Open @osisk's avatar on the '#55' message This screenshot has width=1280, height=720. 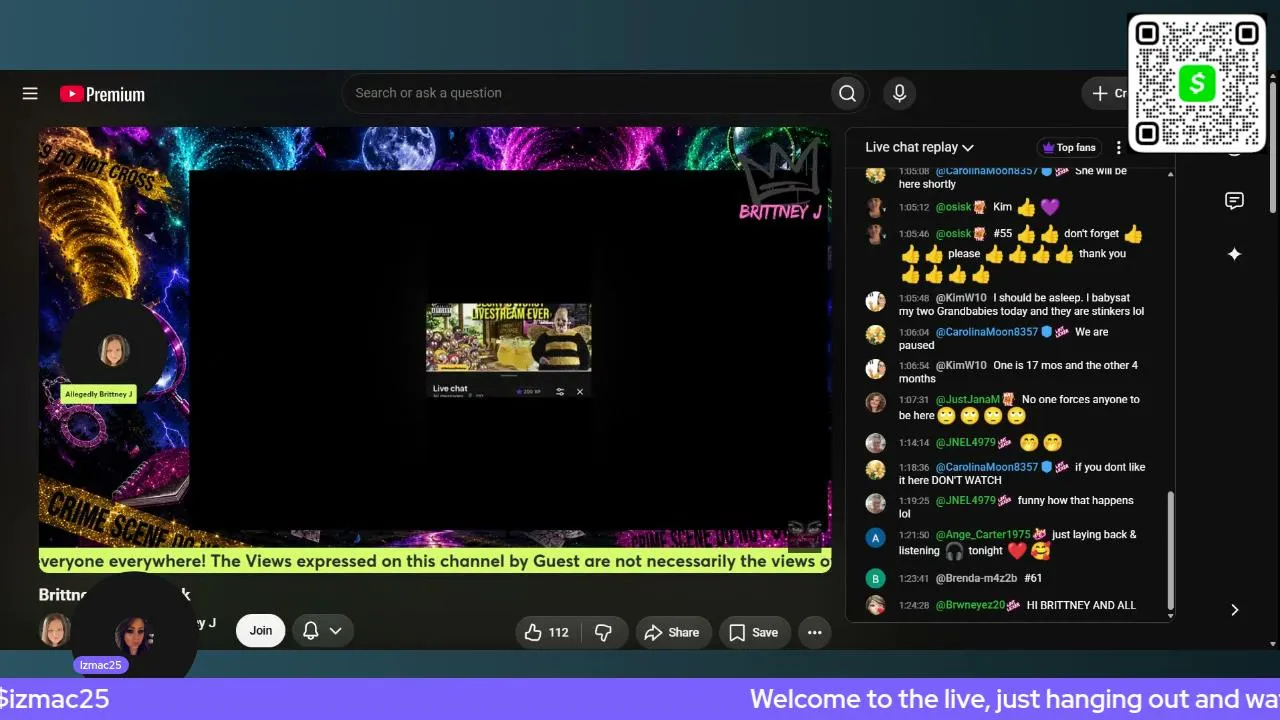pyautogui.click(x=875, y=234)
